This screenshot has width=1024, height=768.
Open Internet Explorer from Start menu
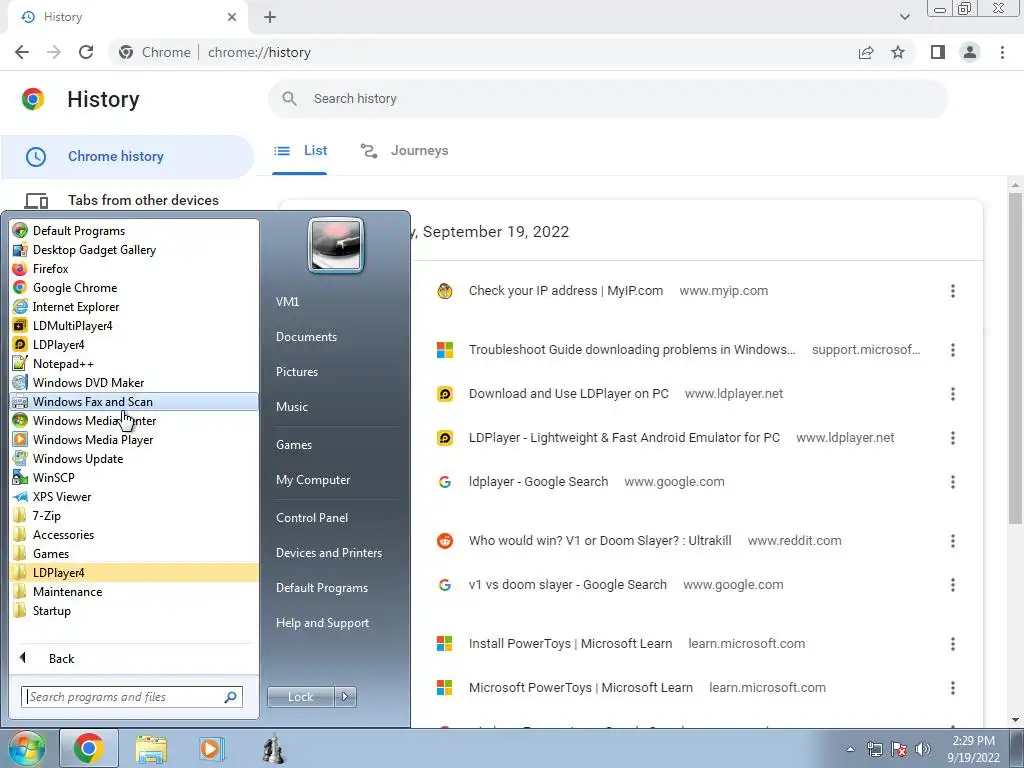(134, 307)
